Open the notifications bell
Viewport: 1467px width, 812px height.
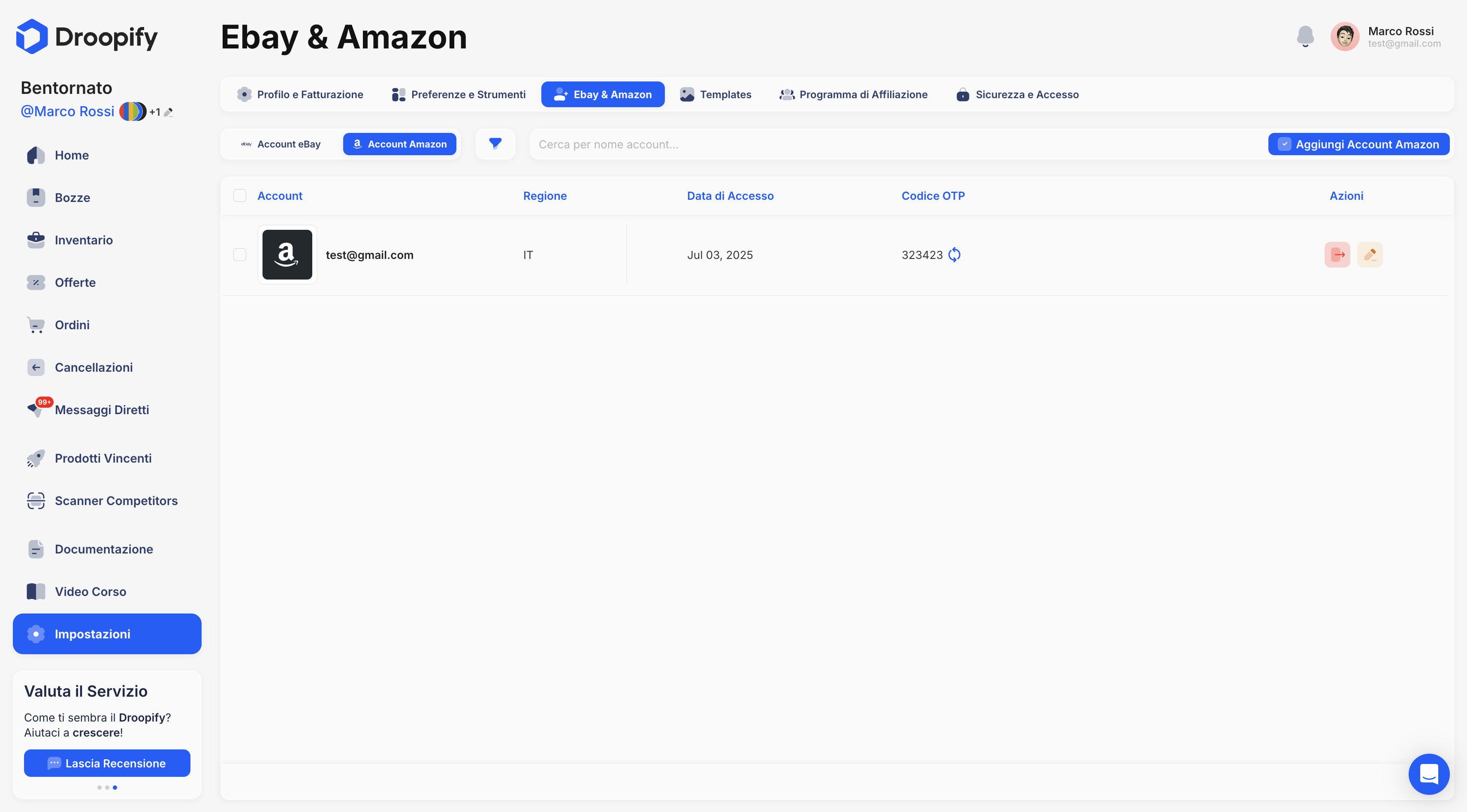[x=1305, y=36]
